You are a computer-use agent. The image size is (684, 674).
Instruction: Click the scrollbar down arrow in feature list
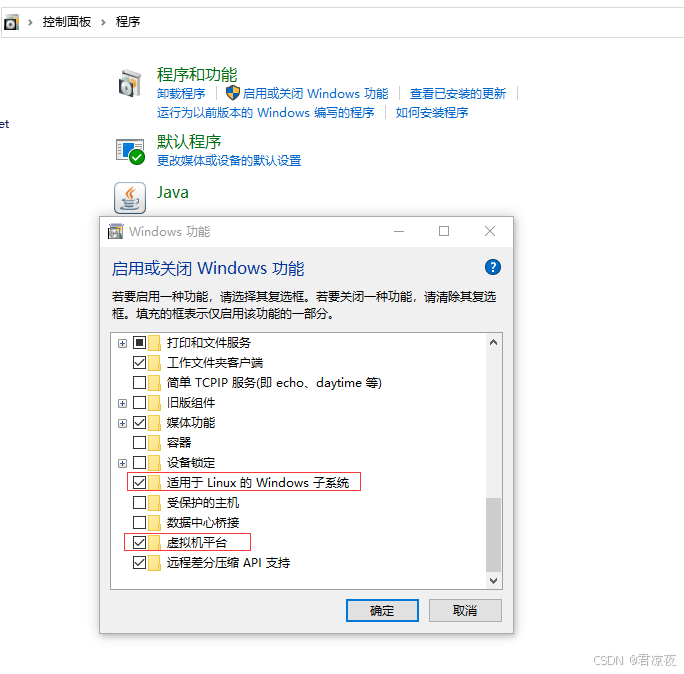click(x=493, y=580)
